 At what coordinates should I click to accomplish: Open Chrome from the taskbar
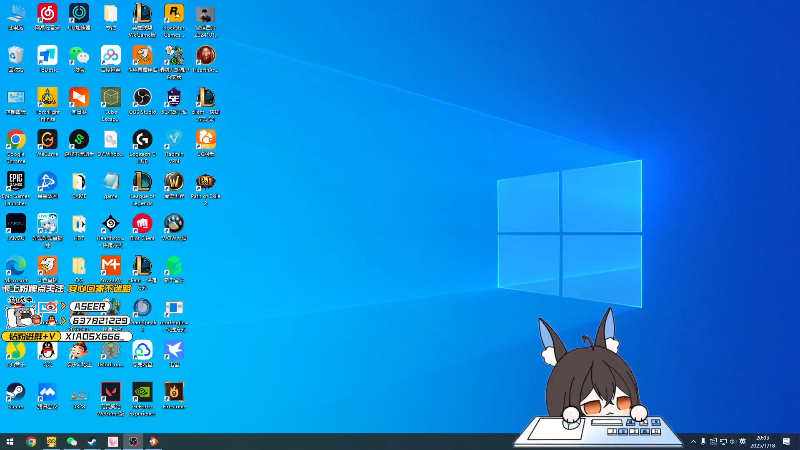coord(31,441)
